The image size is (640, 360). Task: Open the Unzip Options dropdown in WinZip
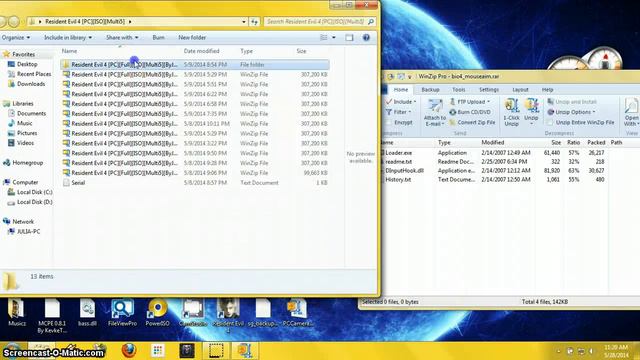click(x=571, y=112)
